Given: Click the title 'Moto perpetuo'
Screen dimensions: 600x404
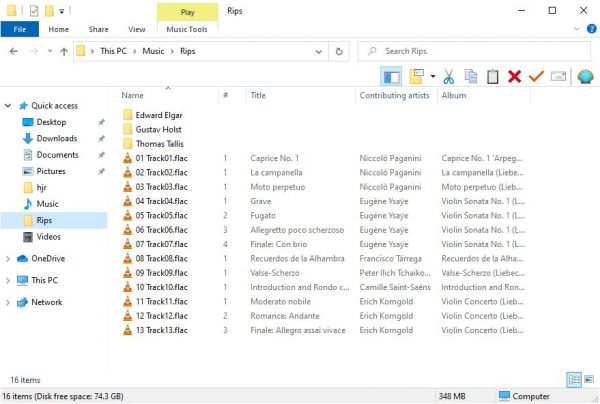Looking at the screenshot, I should coord(278,187).
